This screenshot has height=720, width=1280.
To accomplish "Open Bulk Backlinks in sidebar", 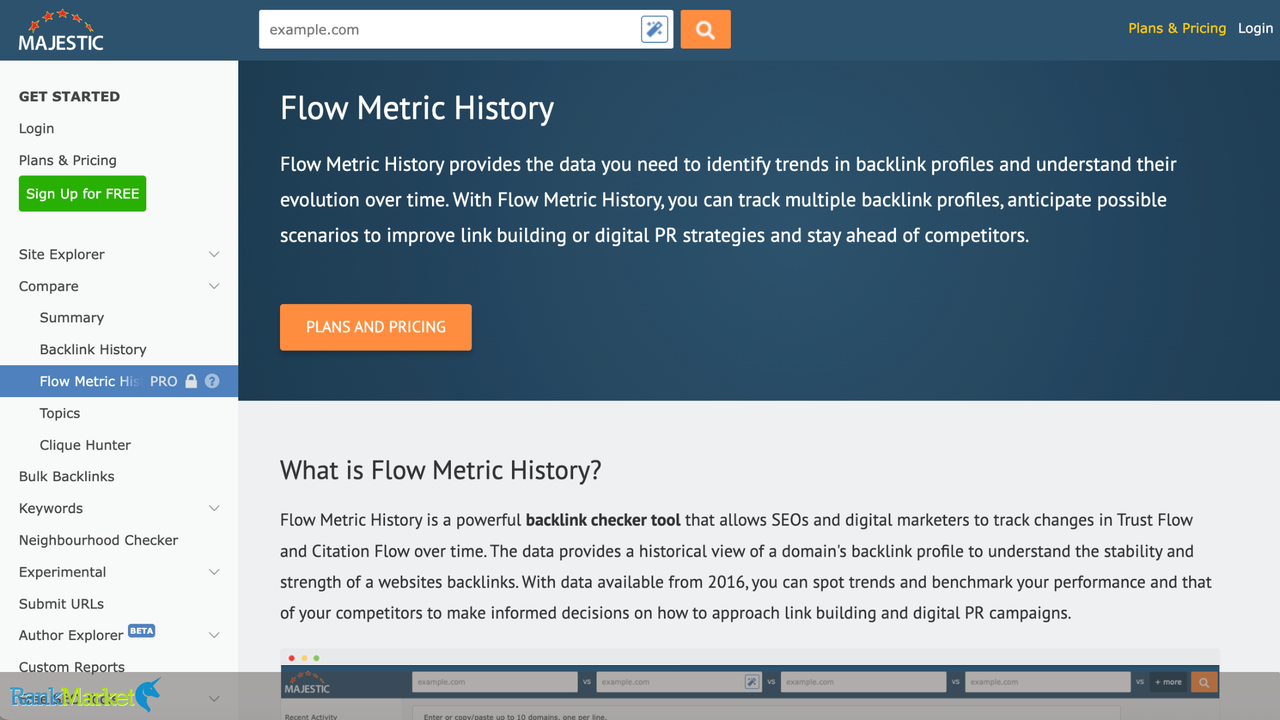I will [67, 476].
